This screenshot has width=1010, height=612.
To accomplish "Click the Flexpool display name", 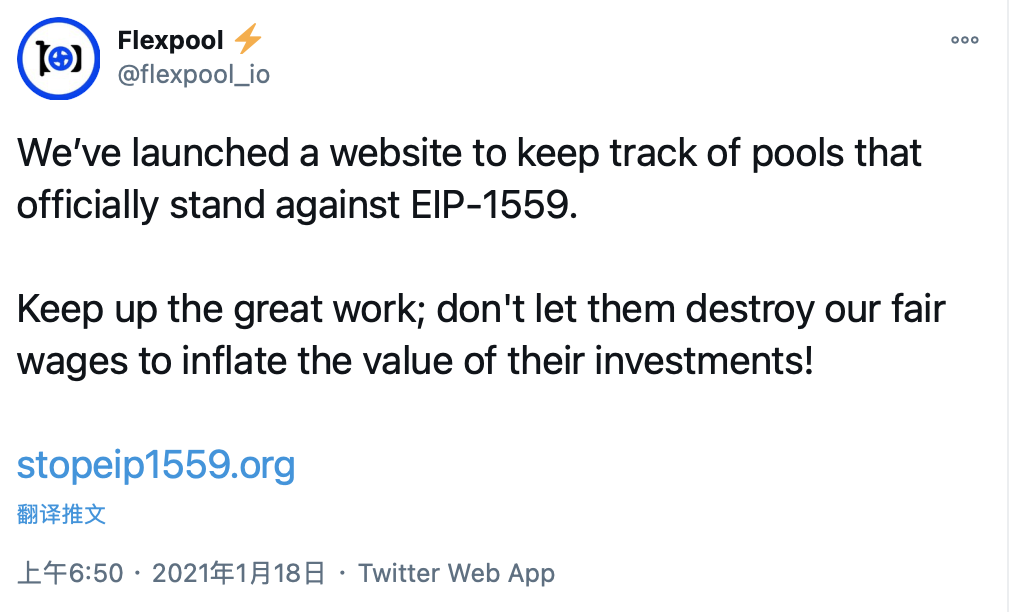I will pyautogui.click(x=171, y=40).
